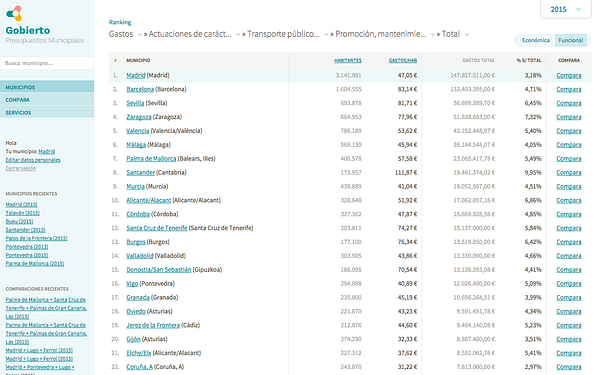Click Compara in the Madrid row
The height and width of the screenshot is (375, 600).
pos(569,75)
